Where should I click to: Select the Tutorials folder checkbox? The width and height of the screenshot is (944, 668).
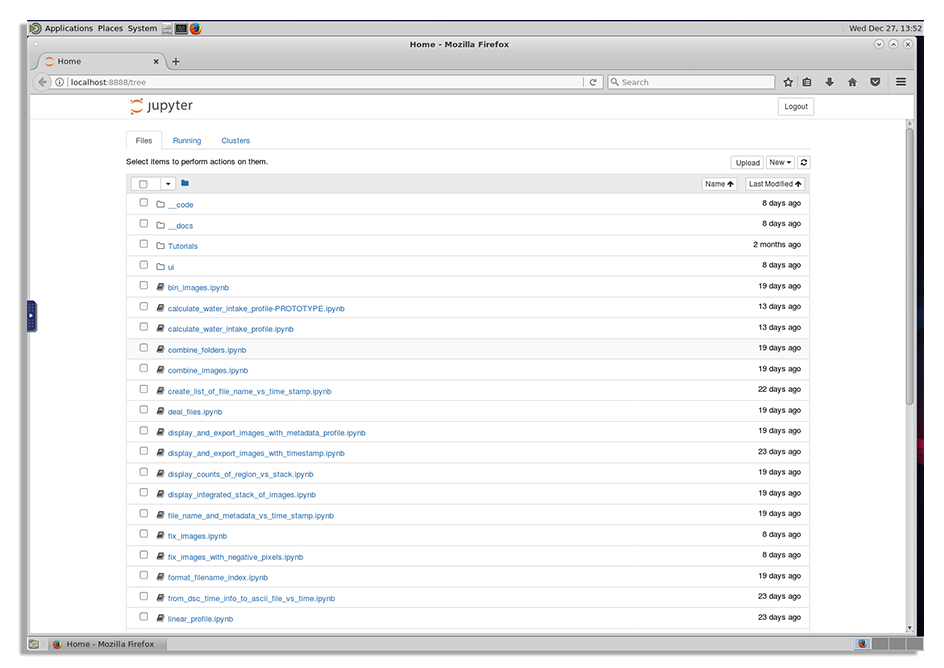pos(143,244)
